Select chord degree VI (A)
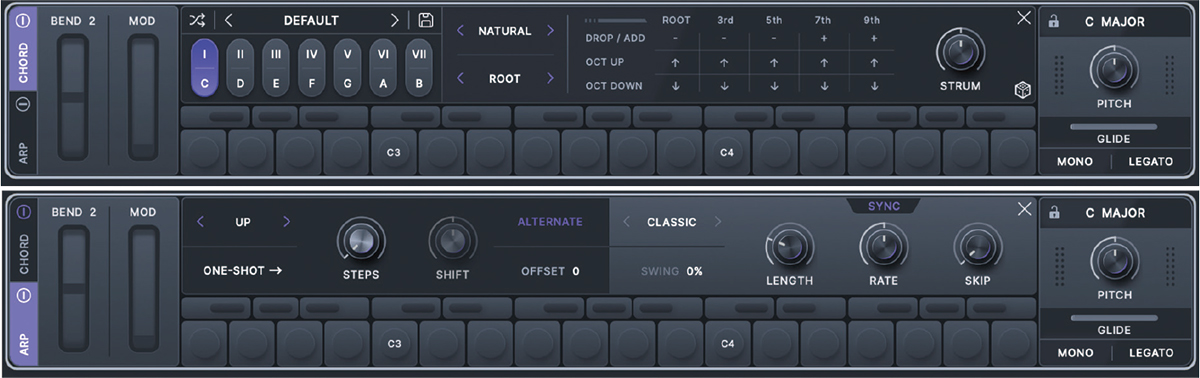The height and width of the screenshot is (378, 1200). click(x=384, y=69)
